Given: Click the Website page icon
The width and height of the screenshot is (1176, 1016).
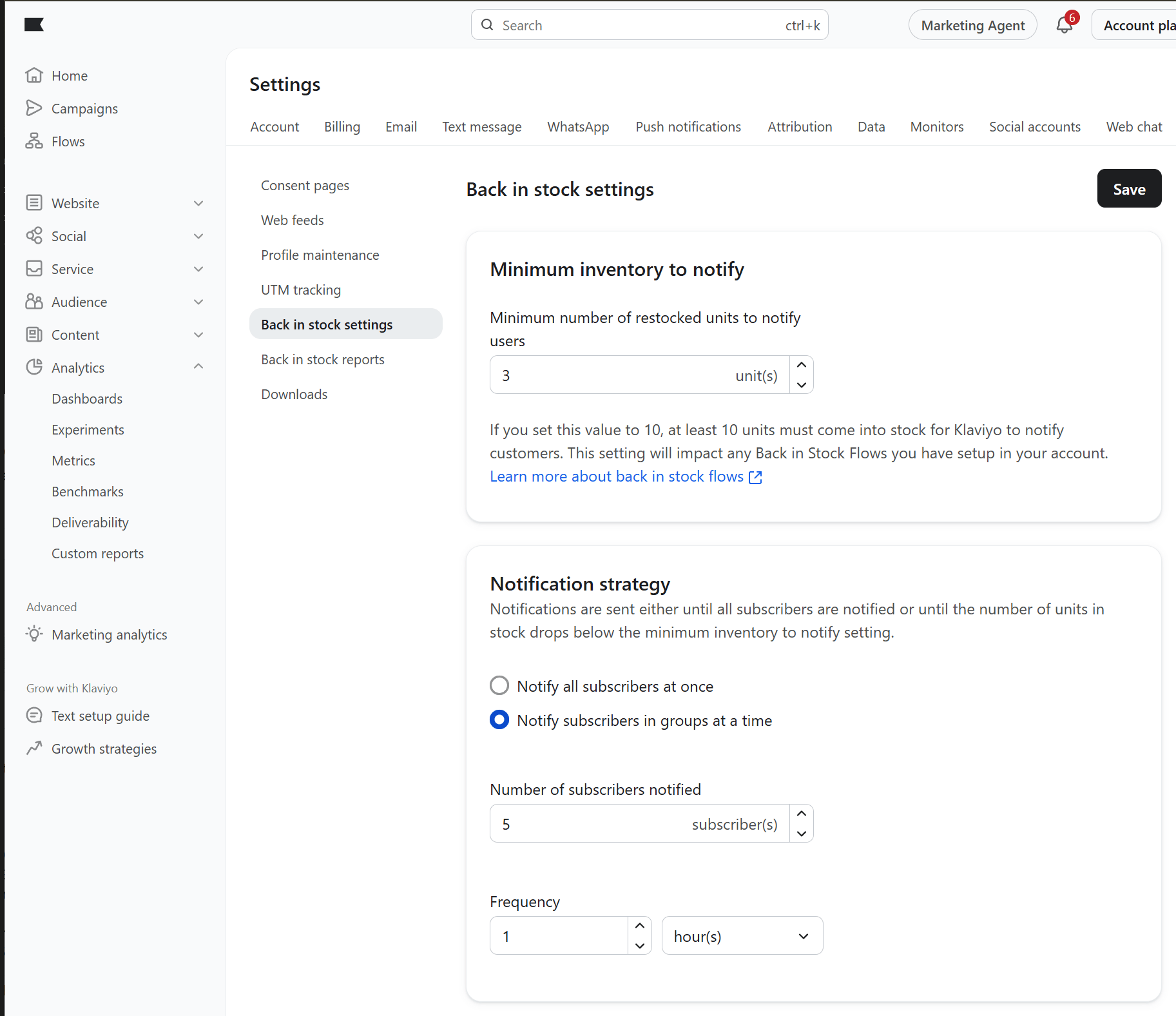Looking at the screenshot, I should pos(34,203).
